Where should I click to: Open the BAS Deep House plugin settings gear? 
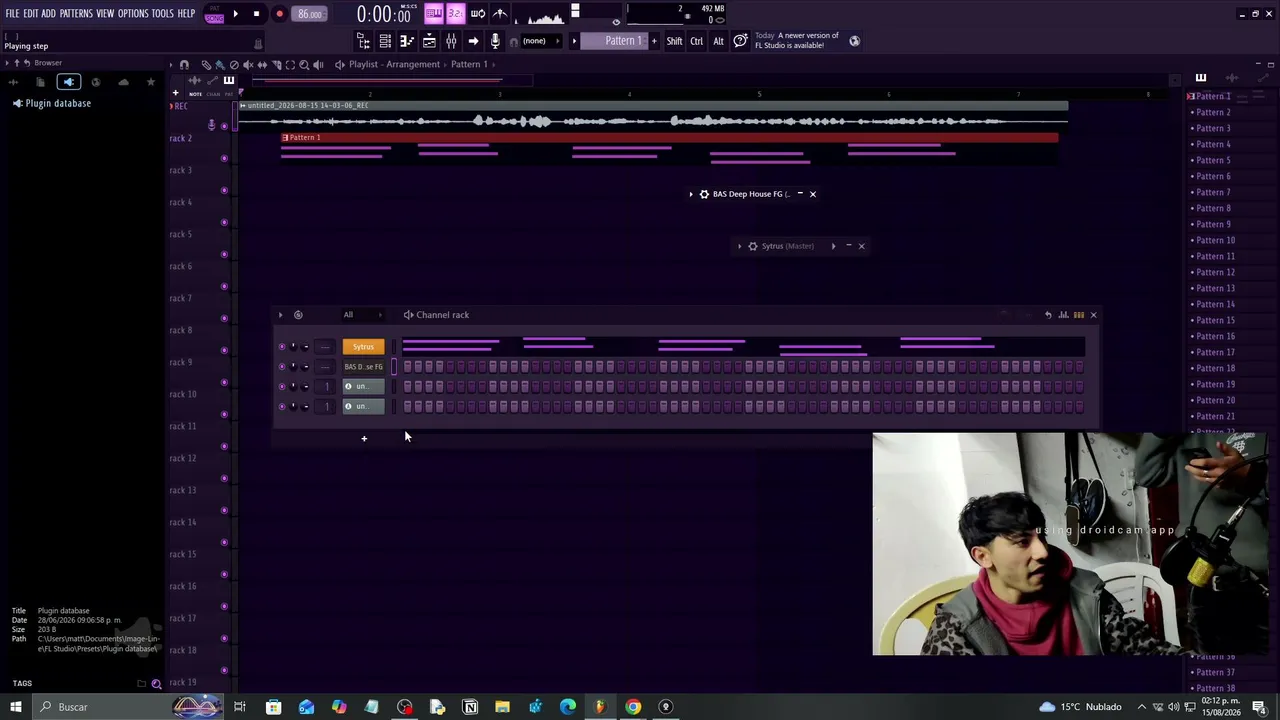tap(704, 194)
